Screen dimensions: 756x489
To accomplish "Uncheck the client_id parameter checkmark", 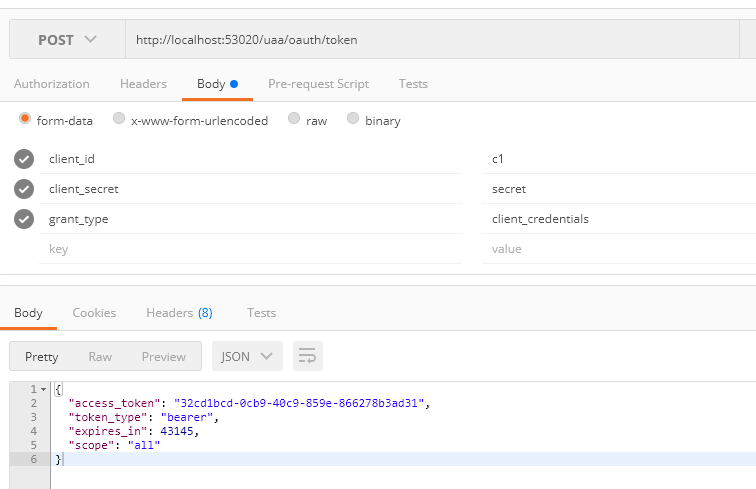I will 24,159.
